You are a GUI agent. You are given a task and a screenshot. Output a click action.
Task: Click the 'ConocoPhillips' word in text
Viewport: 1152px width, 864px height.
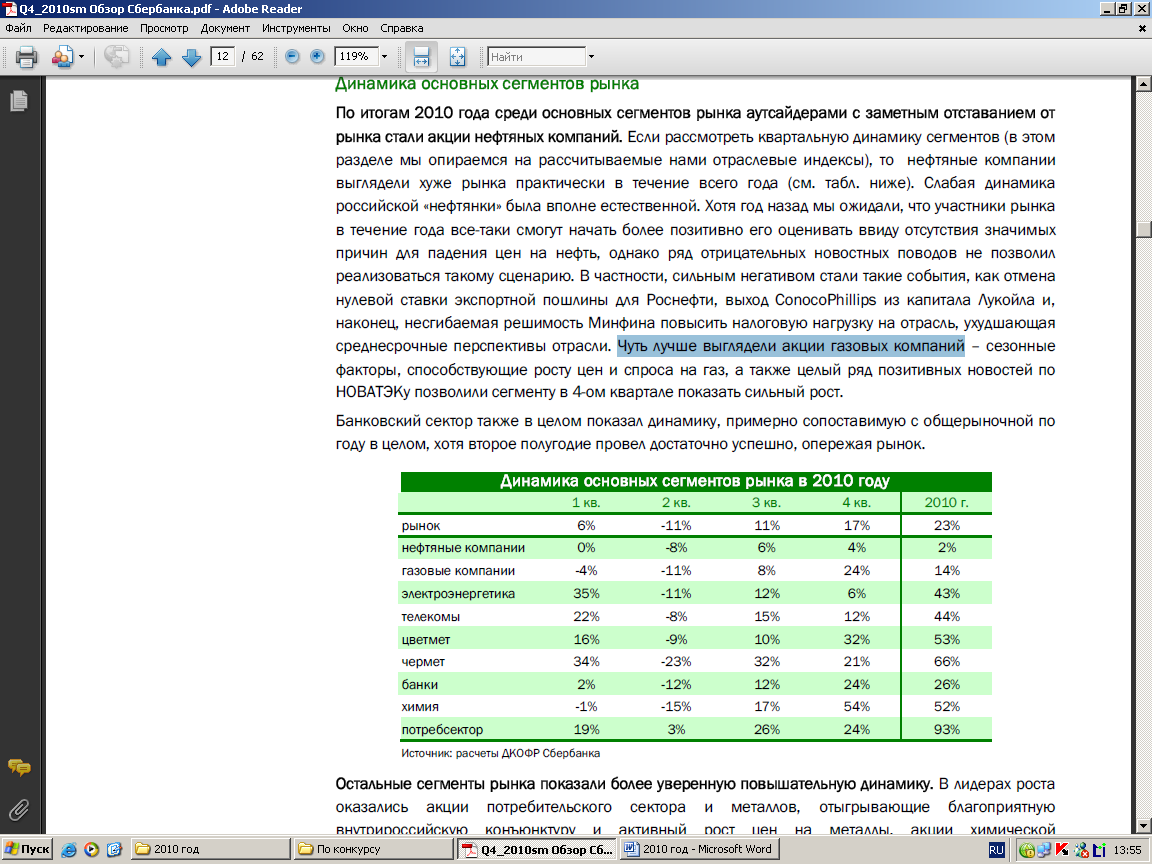826,300
